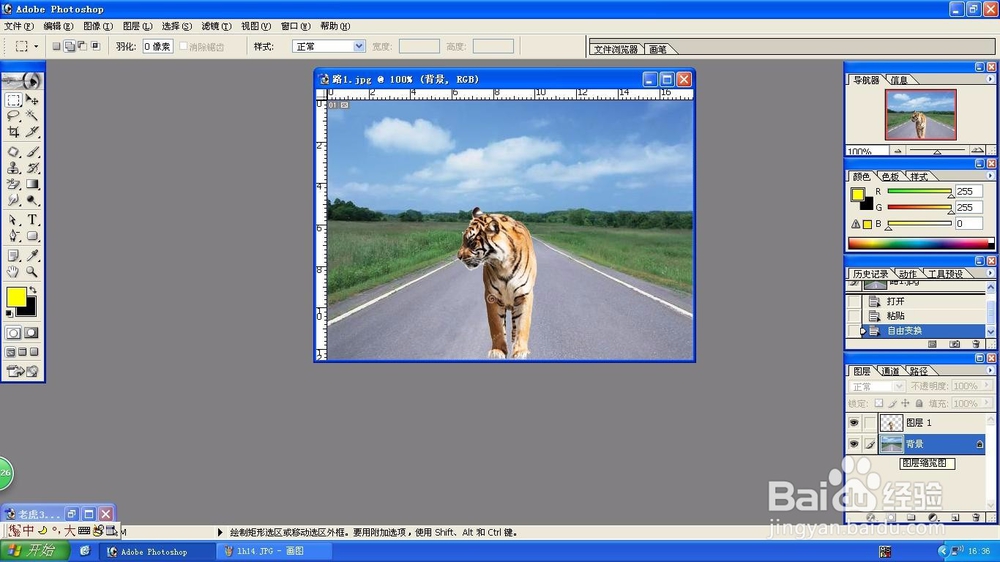Open the marquee tool preset picker arrow
This screenshot has width=1000, height=562.
tap(36, 46)
